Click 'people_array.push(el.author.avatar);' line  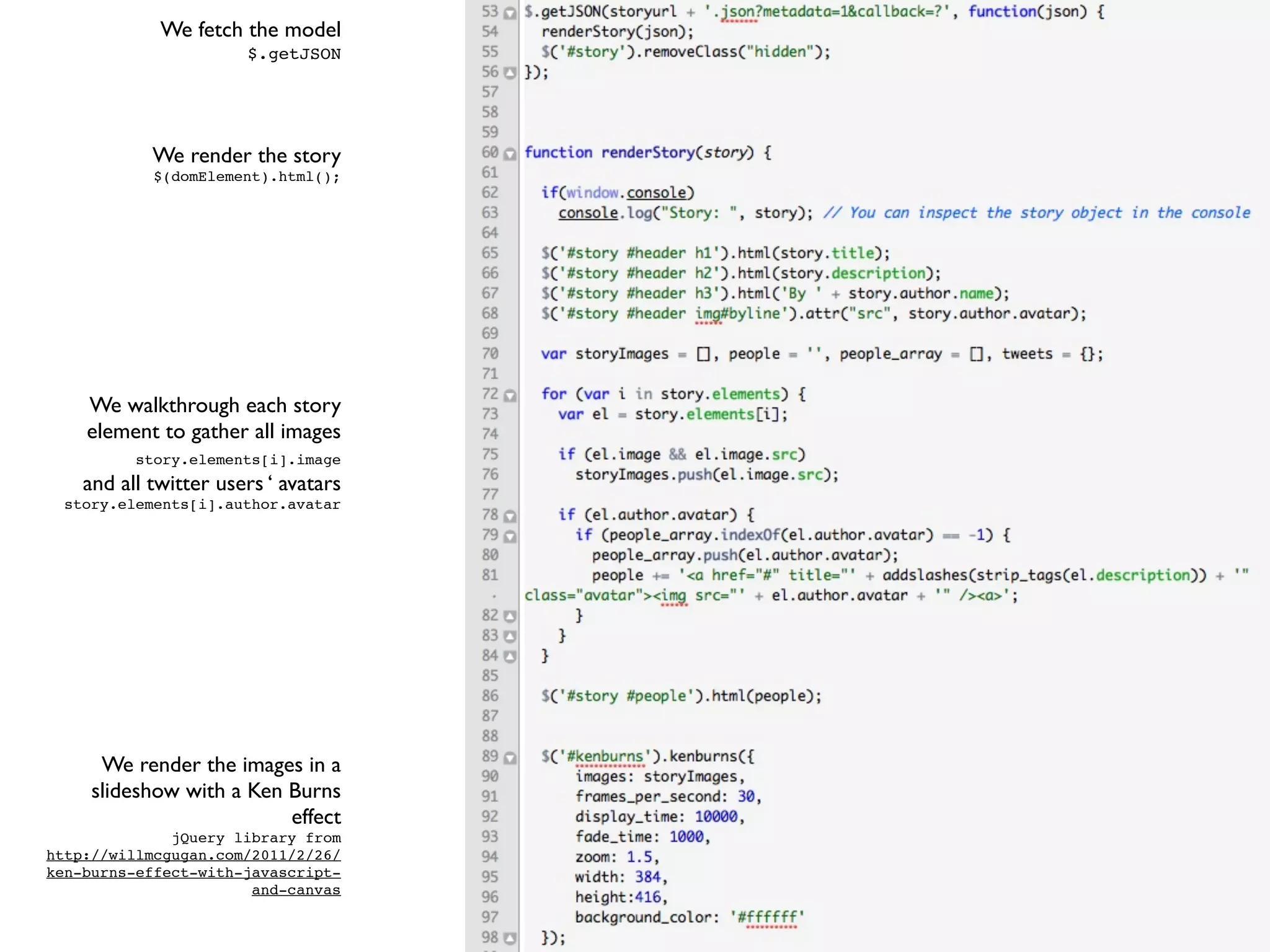pos(745,555)
